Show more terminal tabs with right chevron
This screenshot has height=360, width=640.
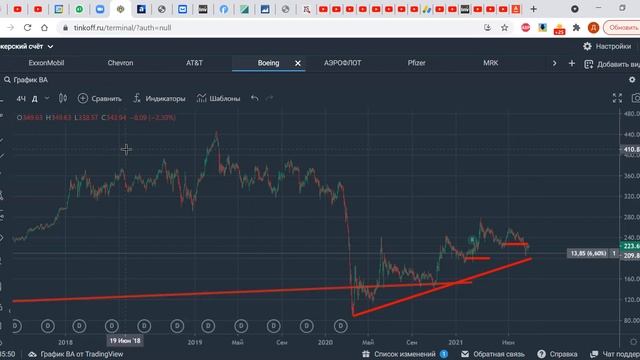(554, 63)
